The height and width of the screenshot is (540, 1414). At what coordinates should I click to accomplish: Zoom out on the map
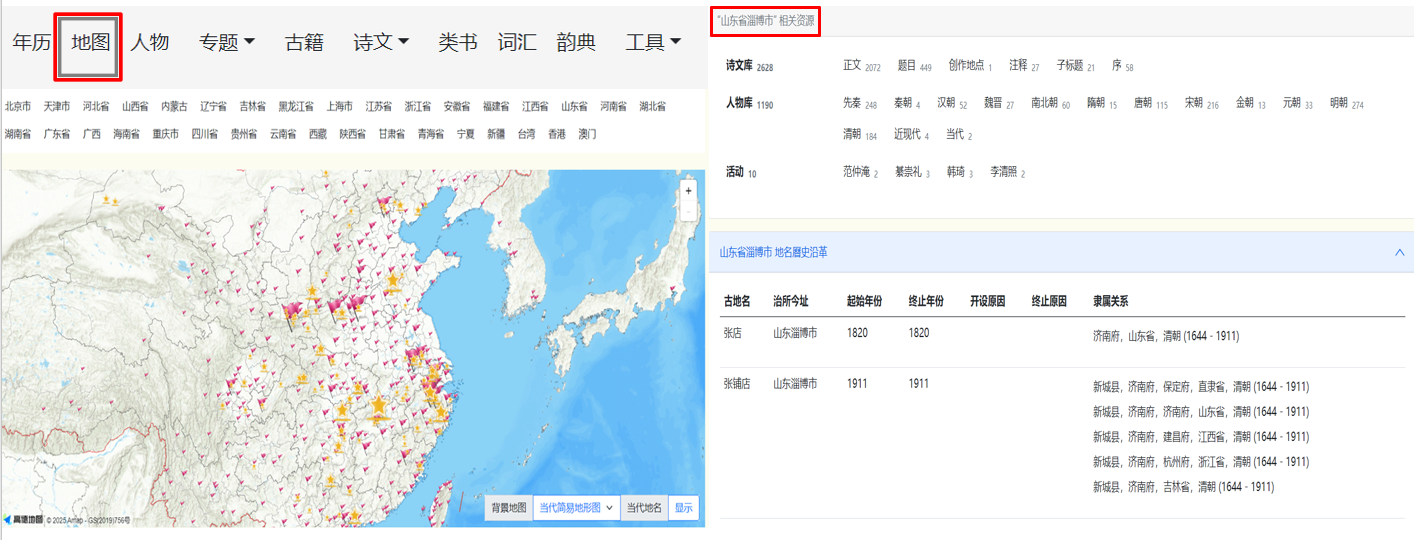click(688, 210)
